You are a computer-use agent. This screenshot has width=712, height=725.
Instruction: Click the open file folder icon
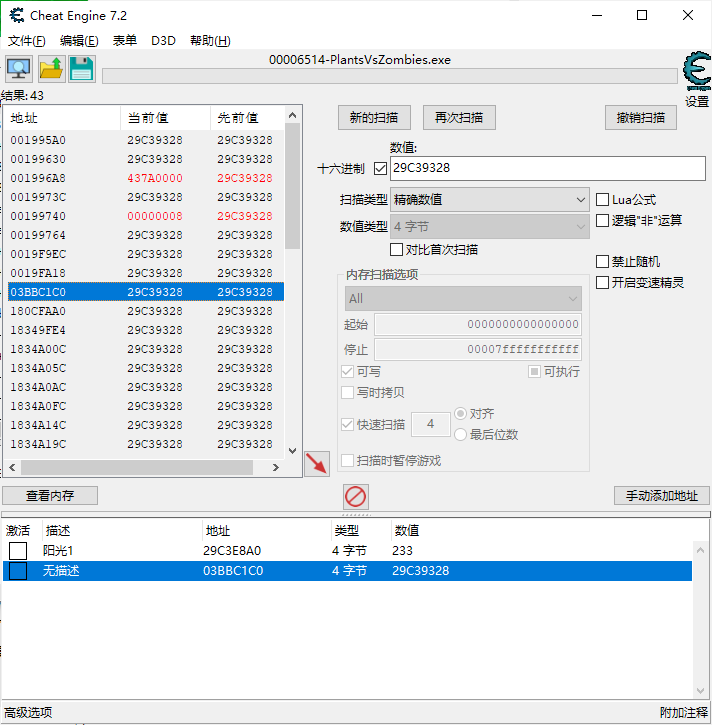coord(51,69)
